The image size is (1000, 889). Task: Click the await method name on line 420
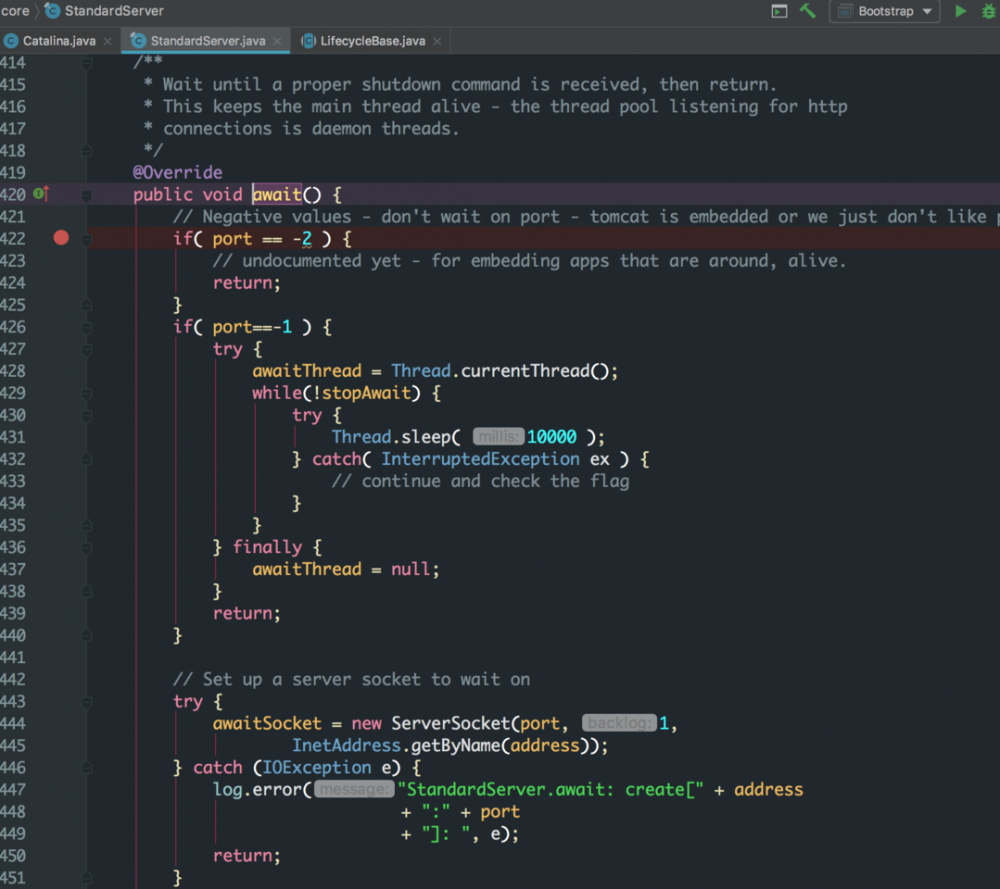(x=277, y=195)
